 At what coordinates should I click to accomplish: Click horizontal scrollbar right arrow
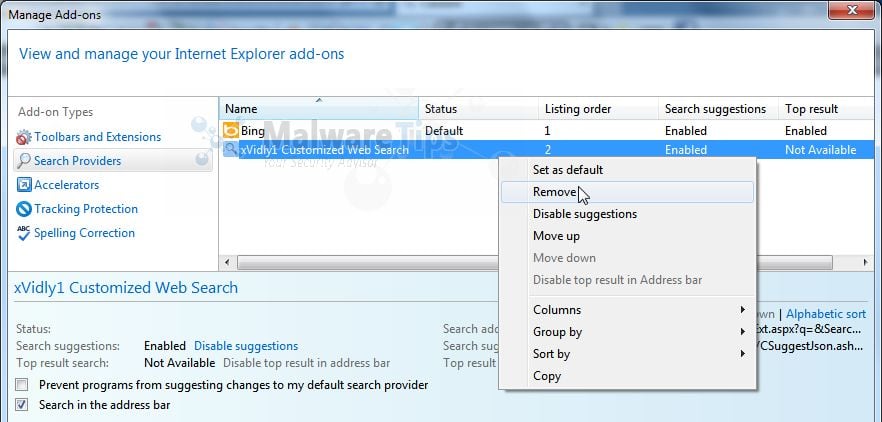click(865, 263)
